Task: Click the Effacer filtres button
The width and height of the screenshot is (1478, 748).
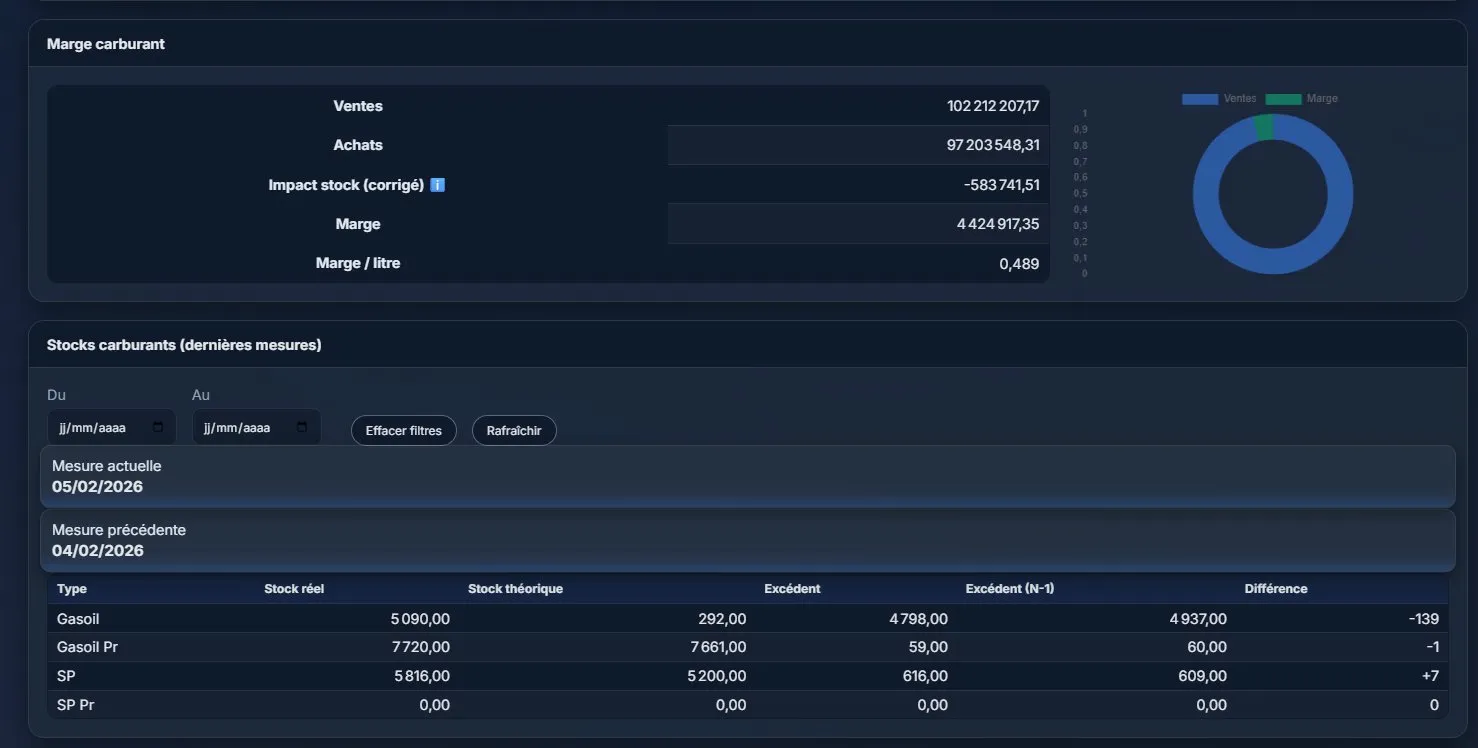Action: tap(403, 431)
